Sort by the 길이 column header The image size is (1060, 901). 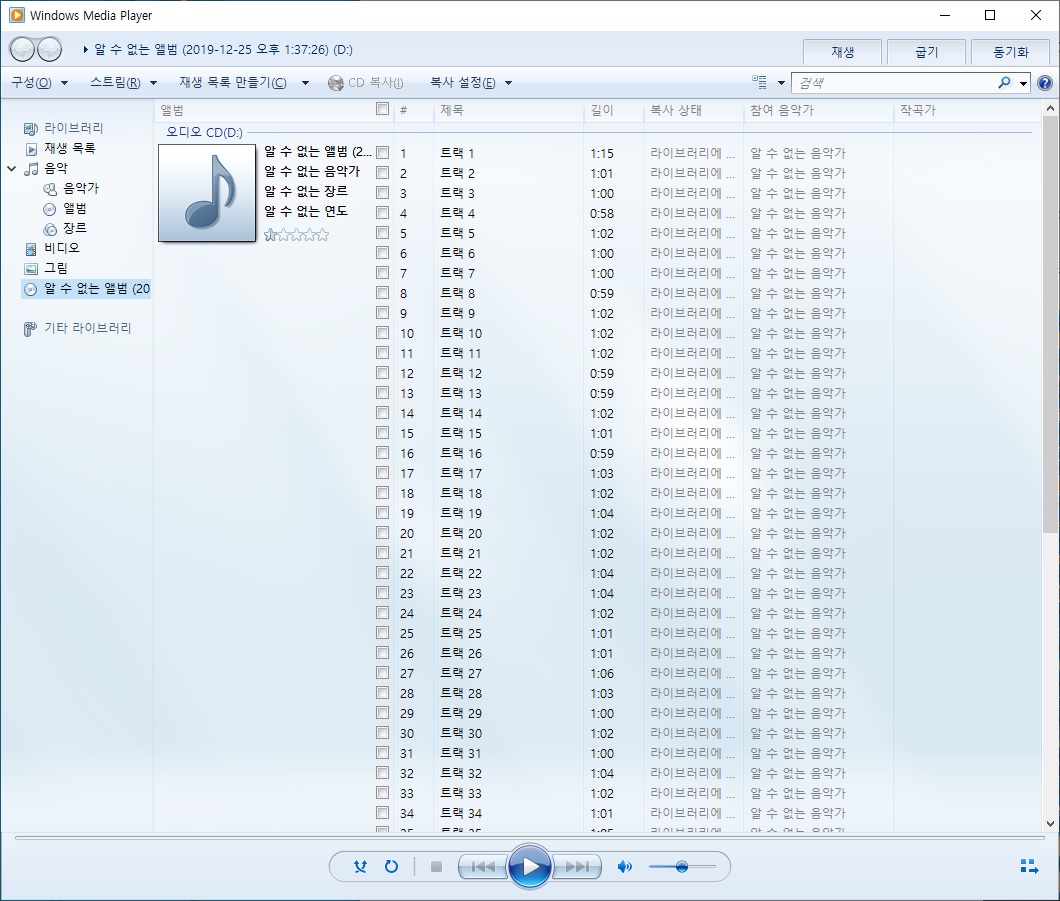click(x=614, y=109)
